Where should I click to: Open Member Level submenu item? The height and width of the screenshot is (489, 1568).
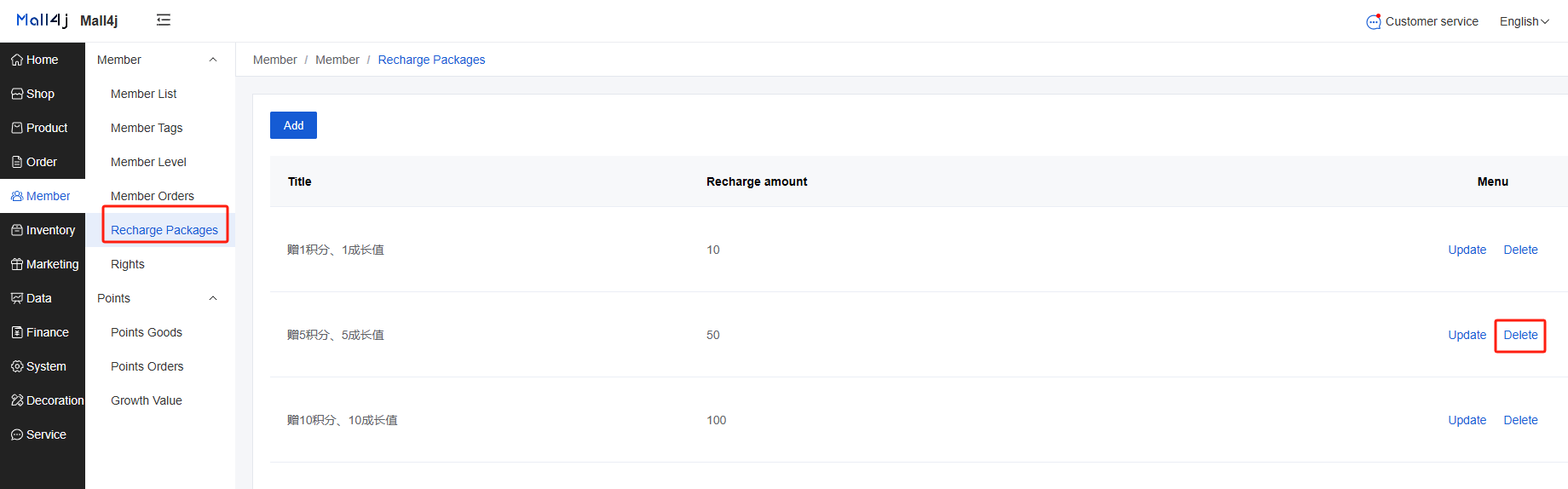pyautogui.click(x=148, y=162)
